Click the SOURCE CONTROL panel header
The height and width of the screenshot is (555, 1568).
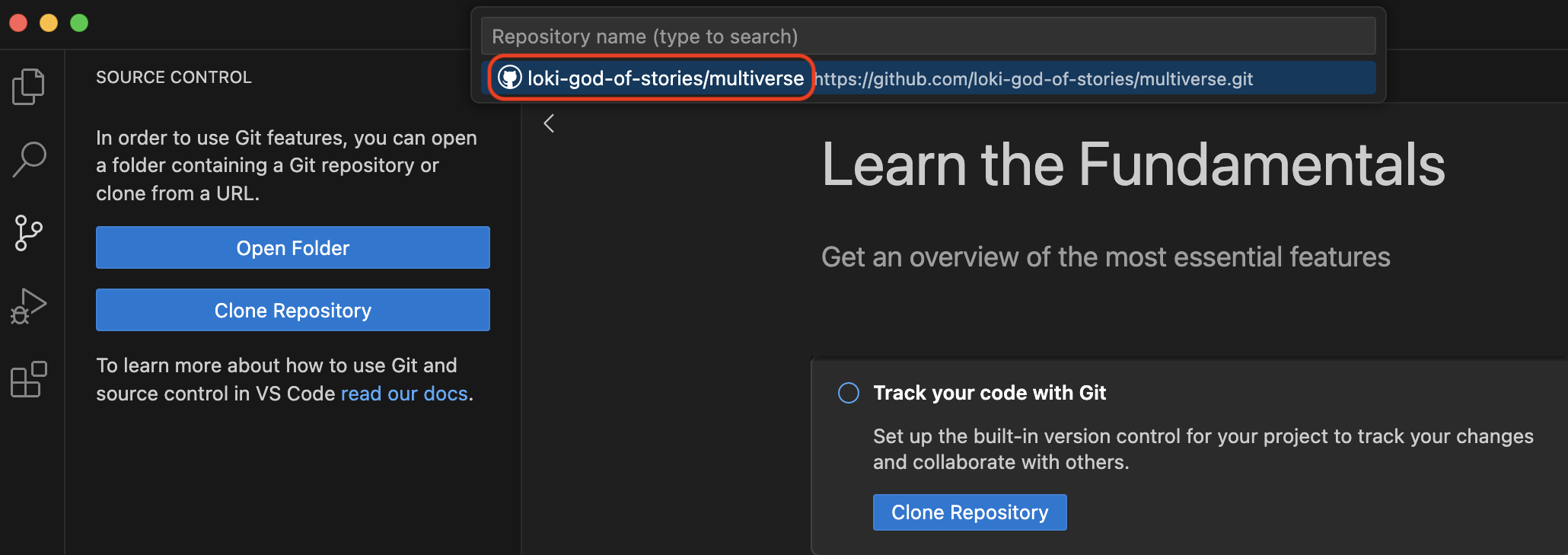coord(174,78)
